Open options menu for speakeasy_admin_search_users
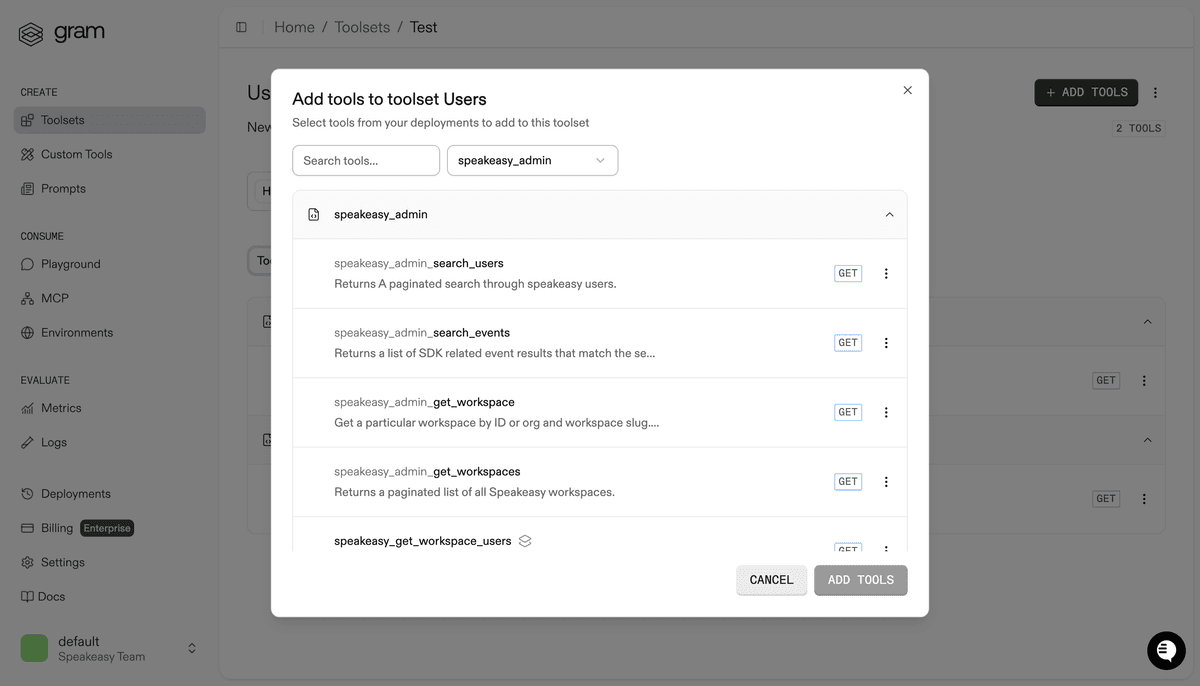This screenshot has height=686, width=1200. [886, 272]
